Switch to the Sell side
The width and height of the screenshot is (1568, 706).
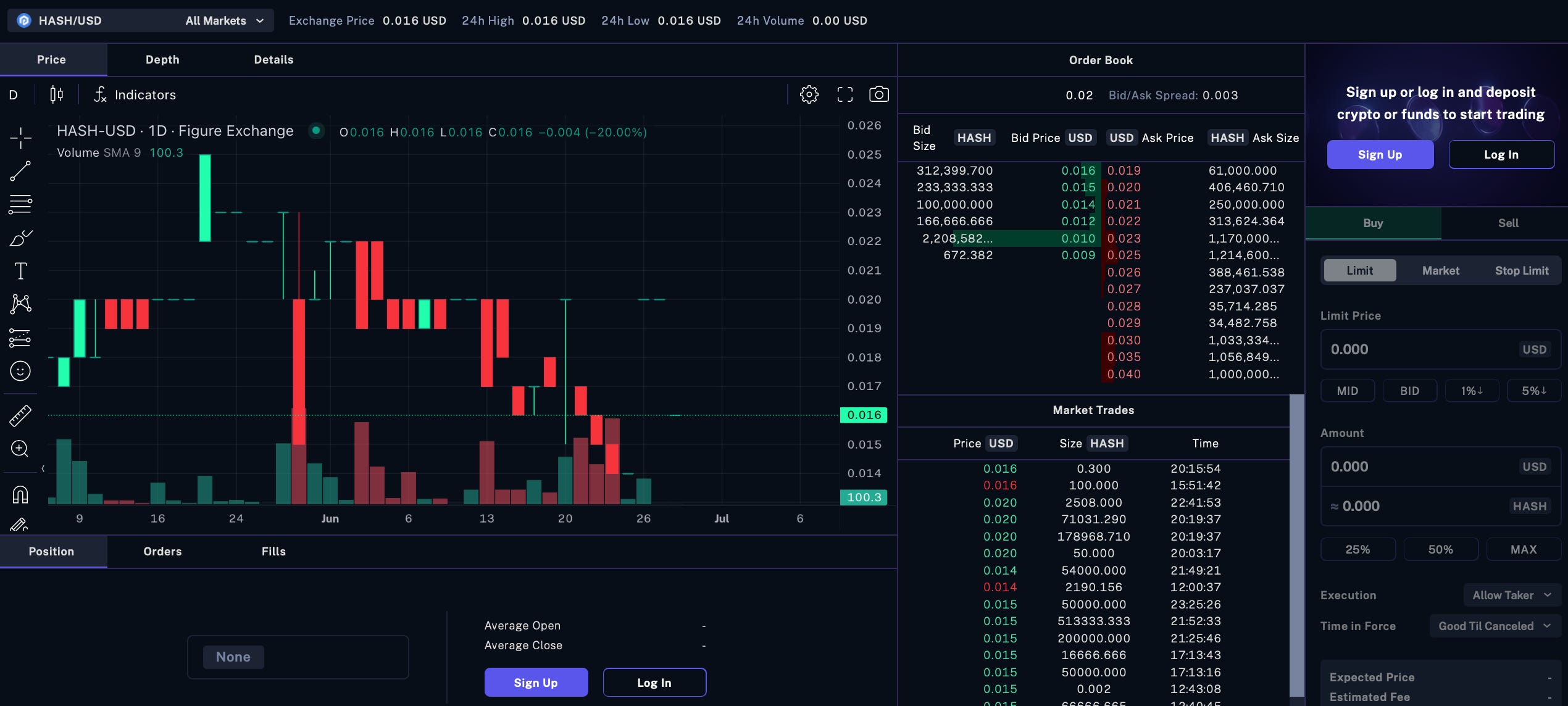click(x=1508, y=223)
